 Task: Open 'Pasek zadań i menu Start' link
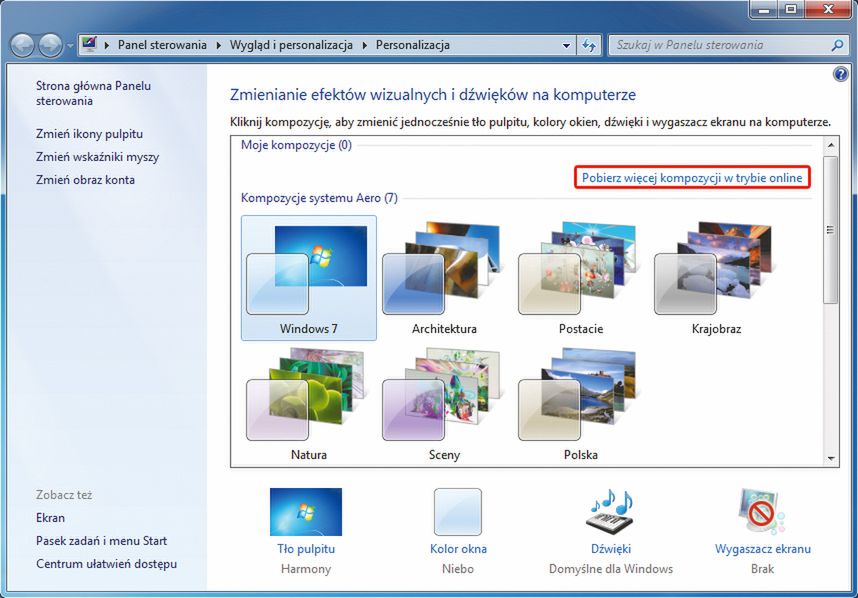tap(101, 541)
